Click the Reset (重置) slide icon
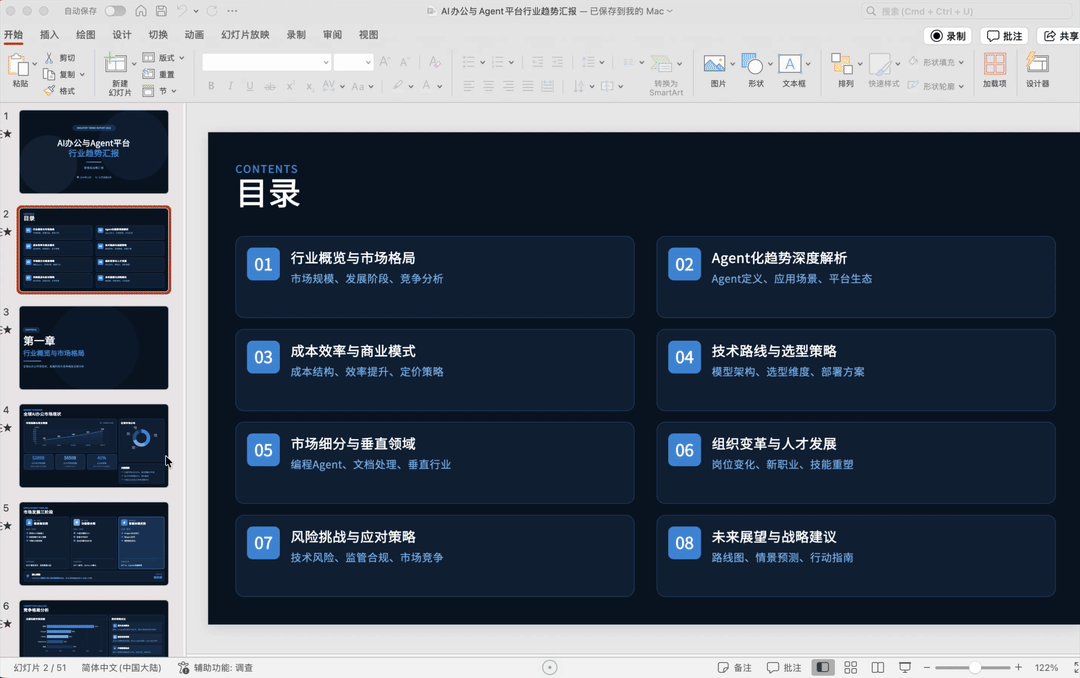The width and height of the screenshot is (1080, 678). 148,74
